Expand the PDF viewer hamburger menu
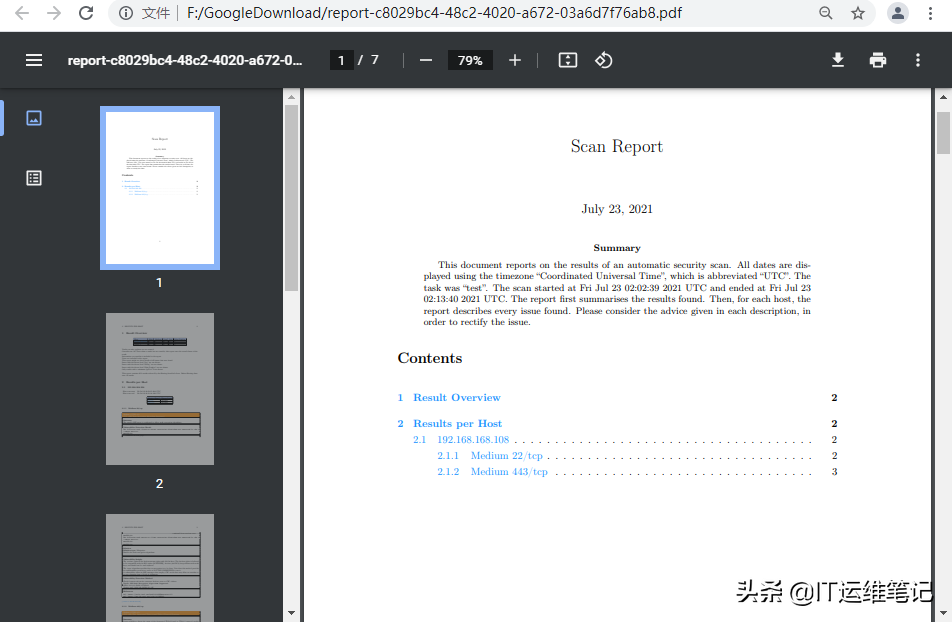The height and width of the screenshot is (622, 952). coord(33,60)
